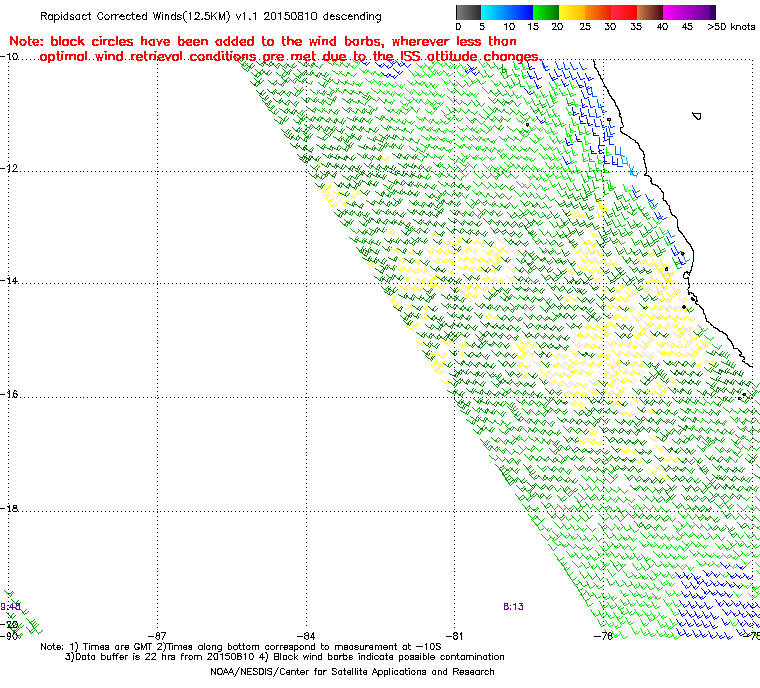This screenshot has width=760, height=688.
Task: Click the '-16' latitude axis label
Action: click(x=10, y=394)
